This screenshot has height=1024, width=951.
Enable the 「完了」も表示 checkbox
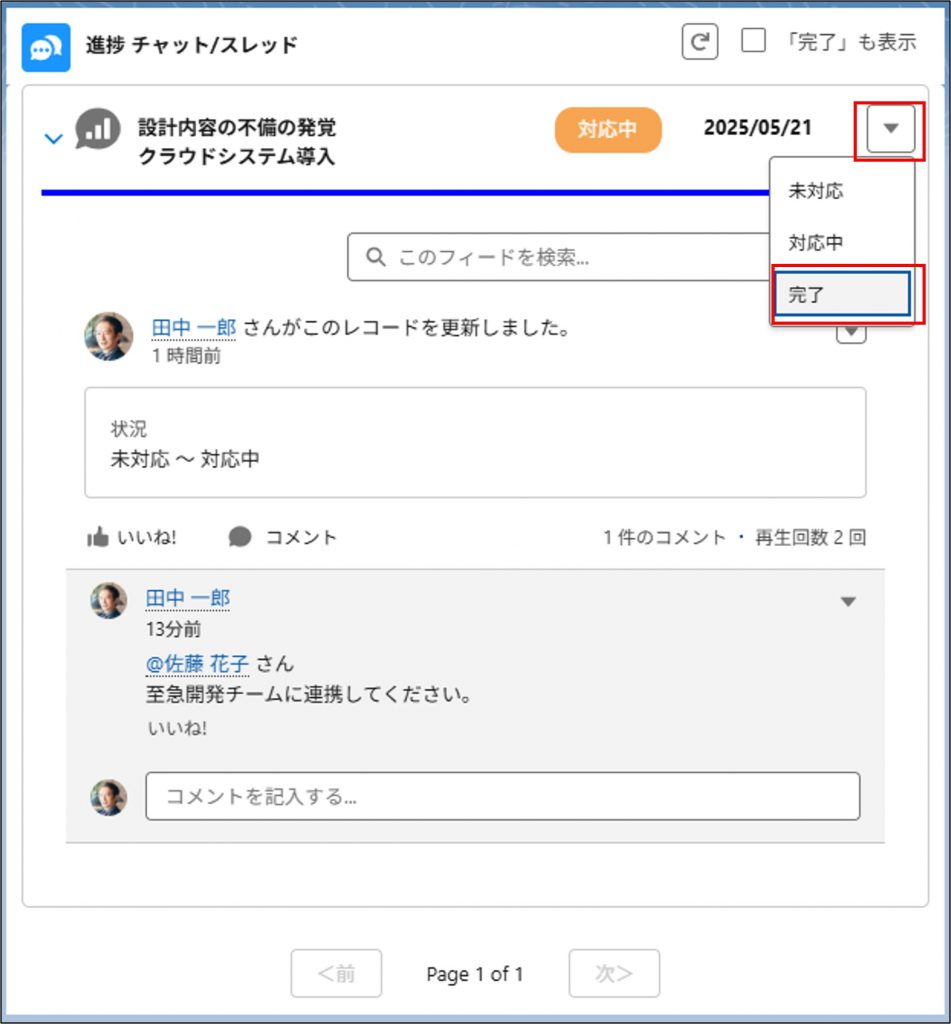coord(754,42)
